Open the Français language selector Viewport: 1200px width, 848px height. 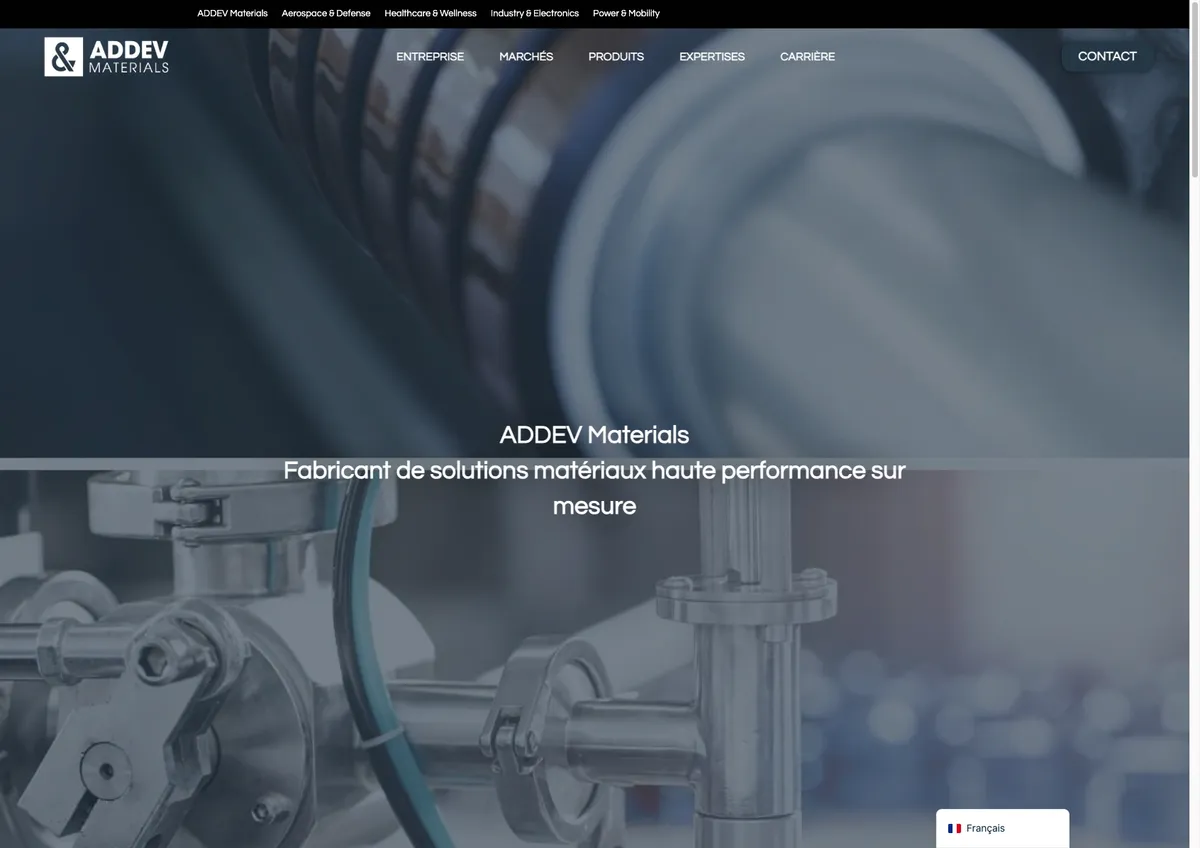1003,828
